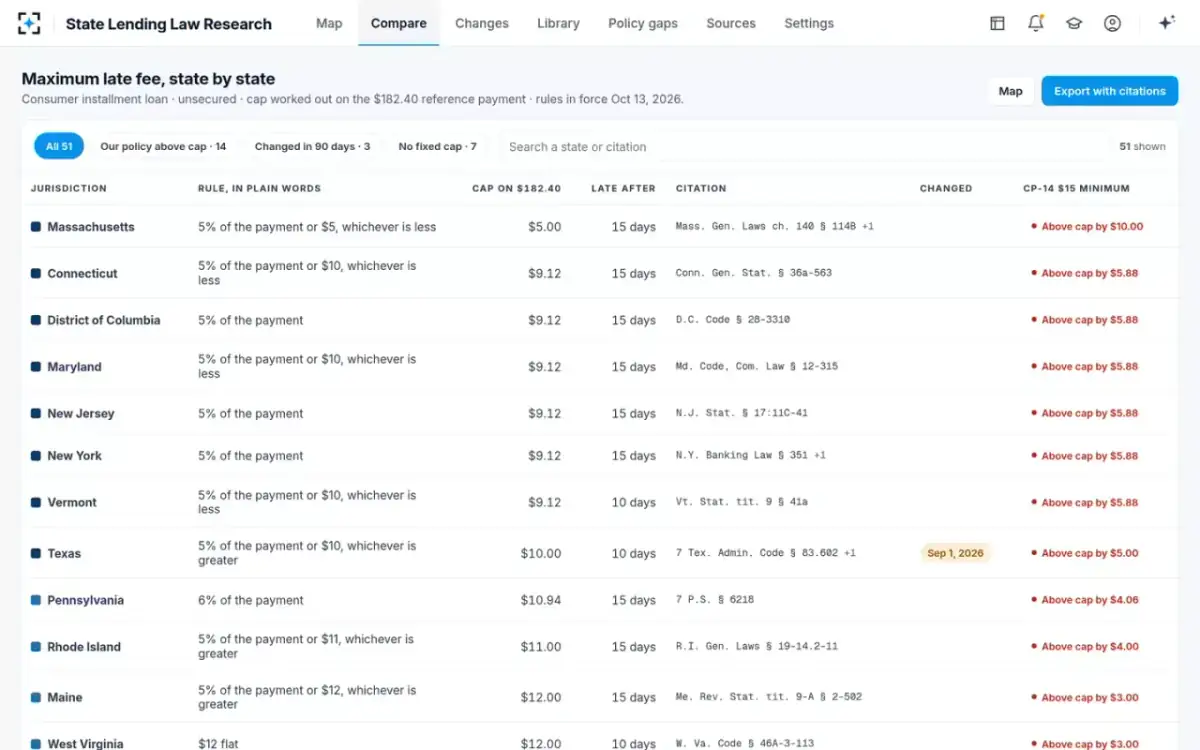The width and height of the screenshot is (1200, 750).
Task: Open the Connecticut jurisdiction row
Action: coord(600,273)
